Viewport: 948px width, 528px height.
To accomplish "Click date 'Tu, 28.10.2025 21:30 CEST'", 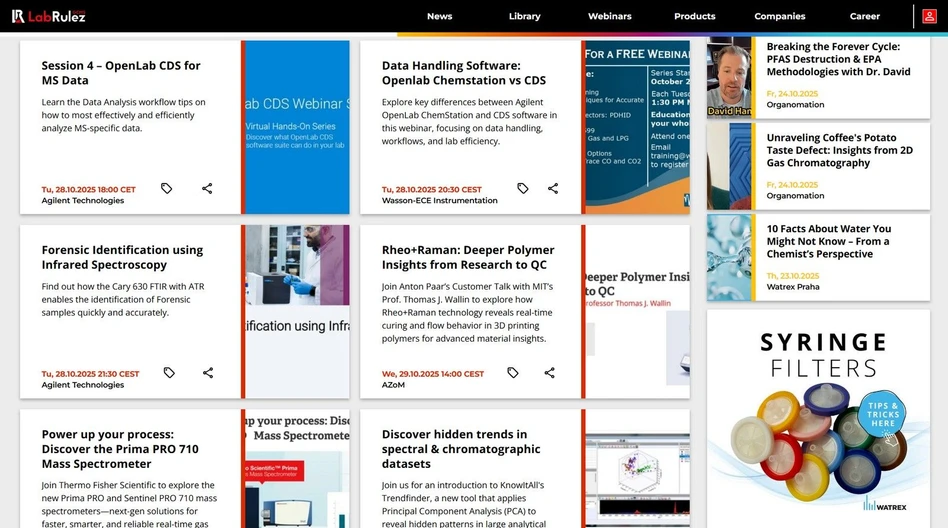I will point(90,374).
